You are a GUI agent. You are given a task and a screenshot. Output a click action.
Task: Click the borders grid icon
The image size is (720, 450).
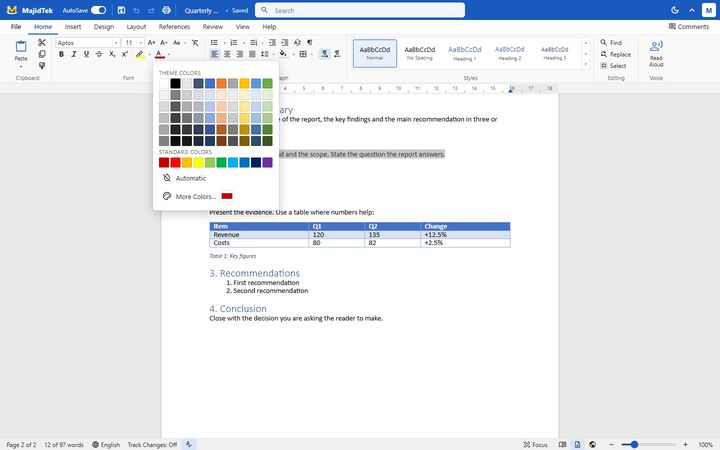(x=303, y=54)
